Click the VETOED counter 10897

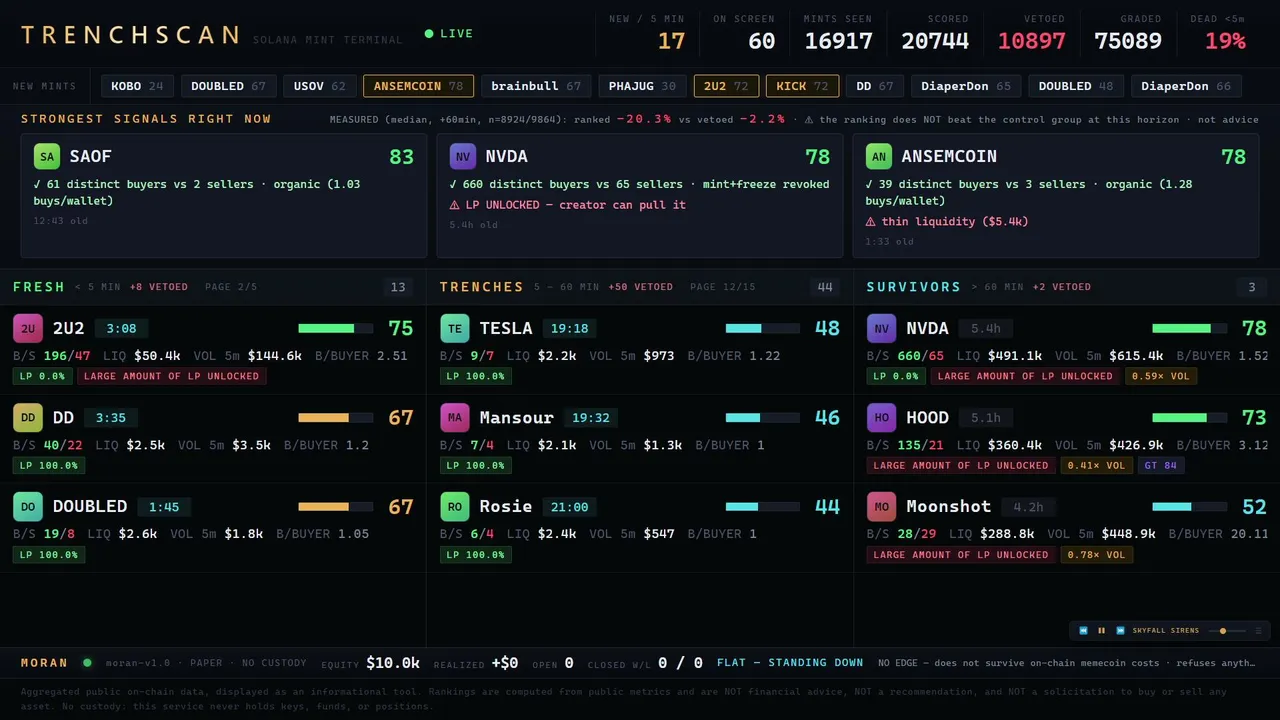(1032, 41)
